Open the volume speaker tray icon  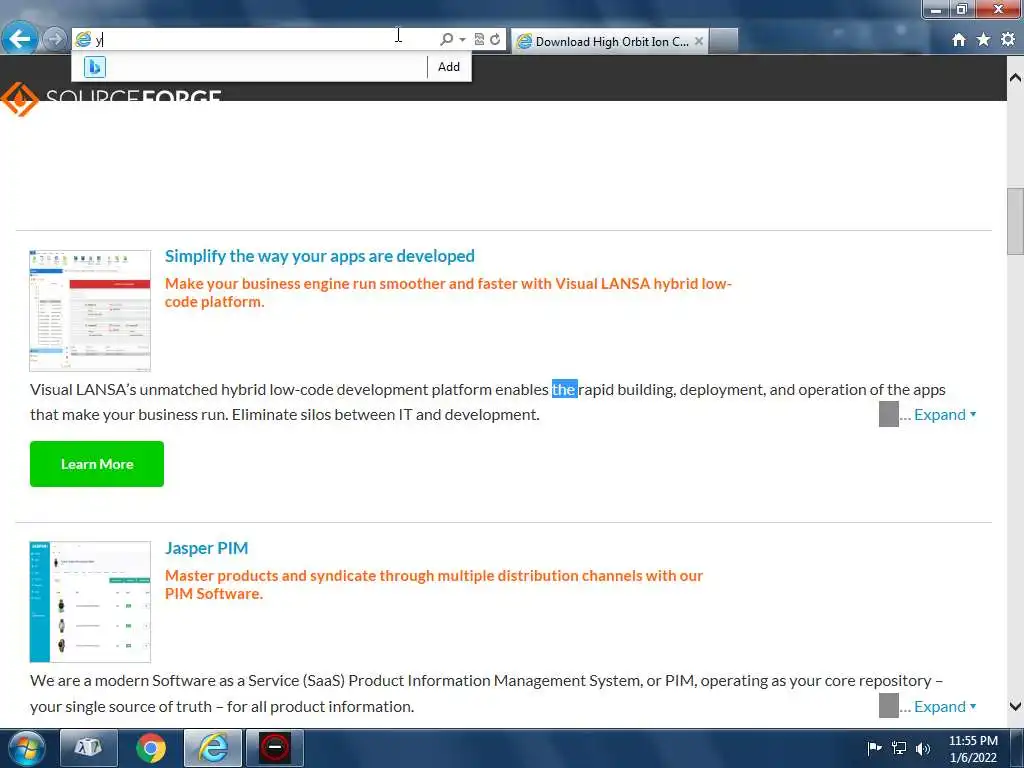point(923,748)
